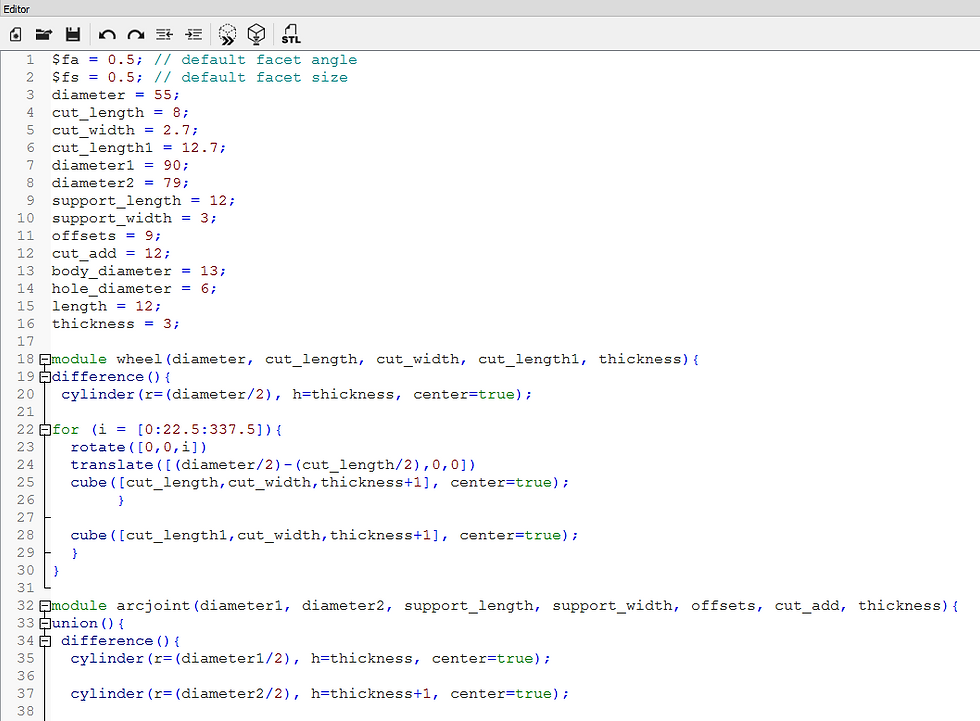Click the 'translate' call on line 24
Viewport: 980px width, 721px height.
pyautogui.click(x=112, y=465)
